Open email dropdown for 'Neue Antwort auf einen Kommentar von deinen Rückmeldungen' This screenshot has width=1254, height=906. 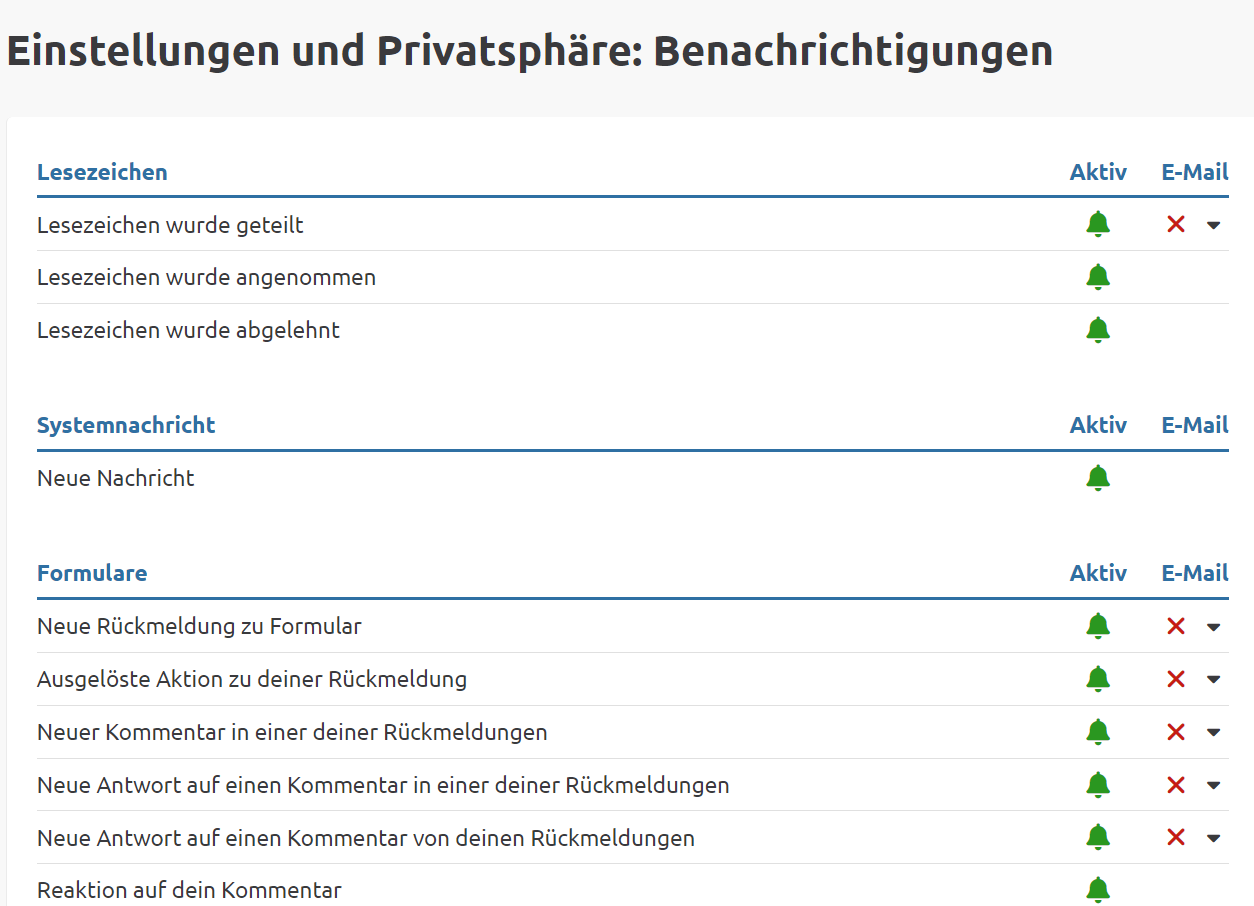point(1214,839)
